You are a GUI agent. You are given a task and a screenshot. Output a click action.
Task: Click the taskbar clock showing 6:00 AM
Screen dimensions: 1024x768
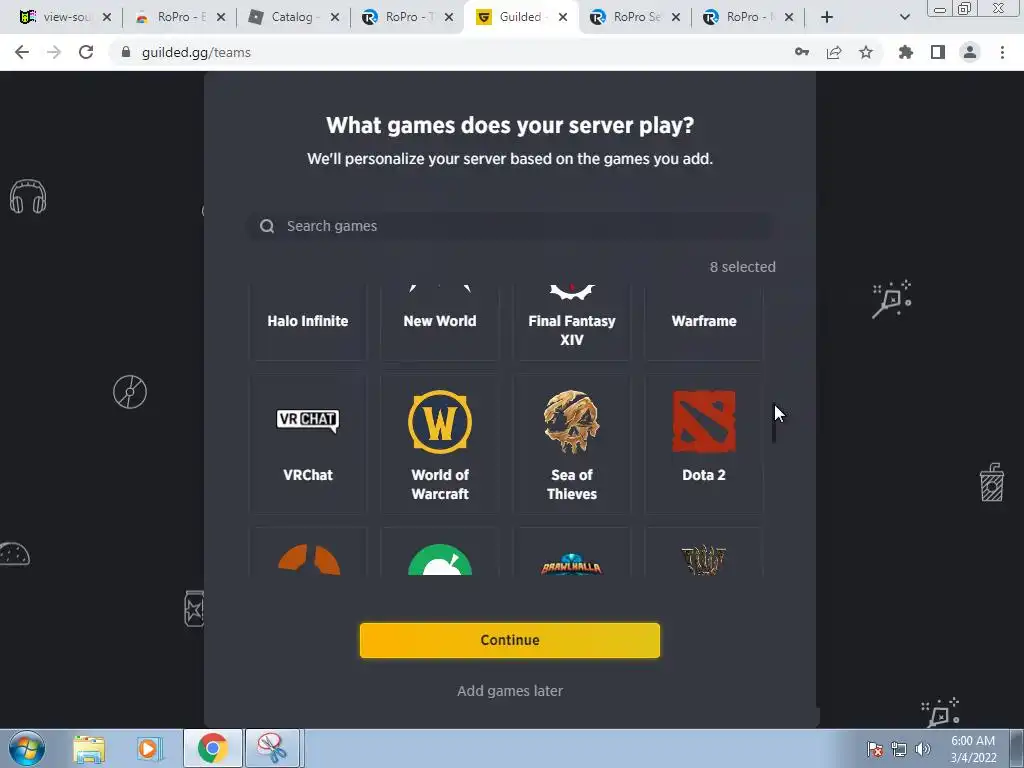pyautogui.click(x=973, y=748)
